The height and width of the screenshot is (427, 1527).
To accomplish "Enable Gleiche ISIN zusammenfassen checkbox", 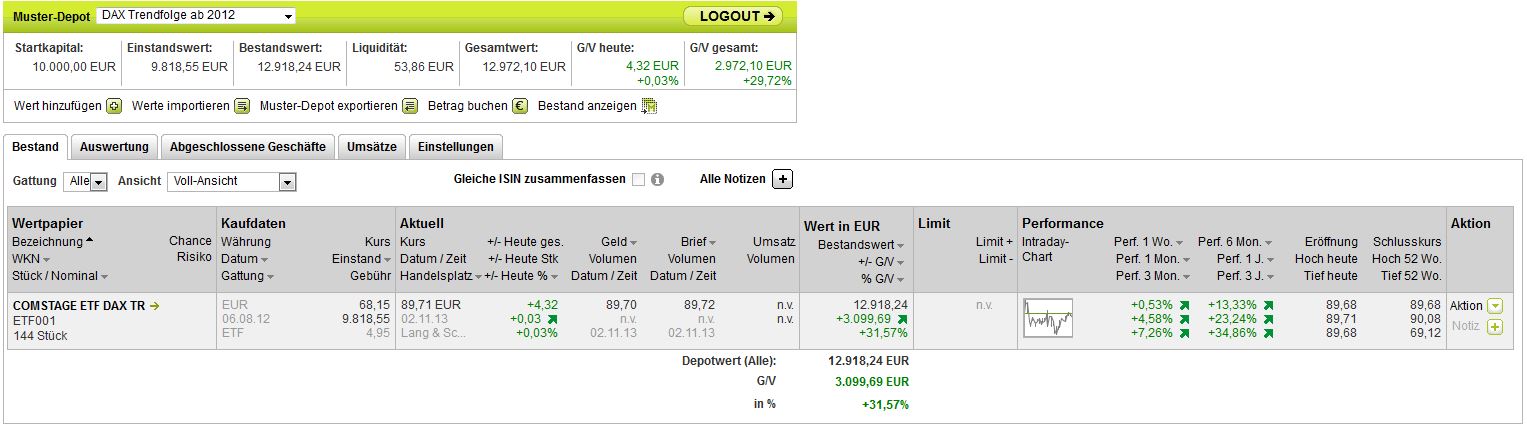I will click(x=638, y=180).
